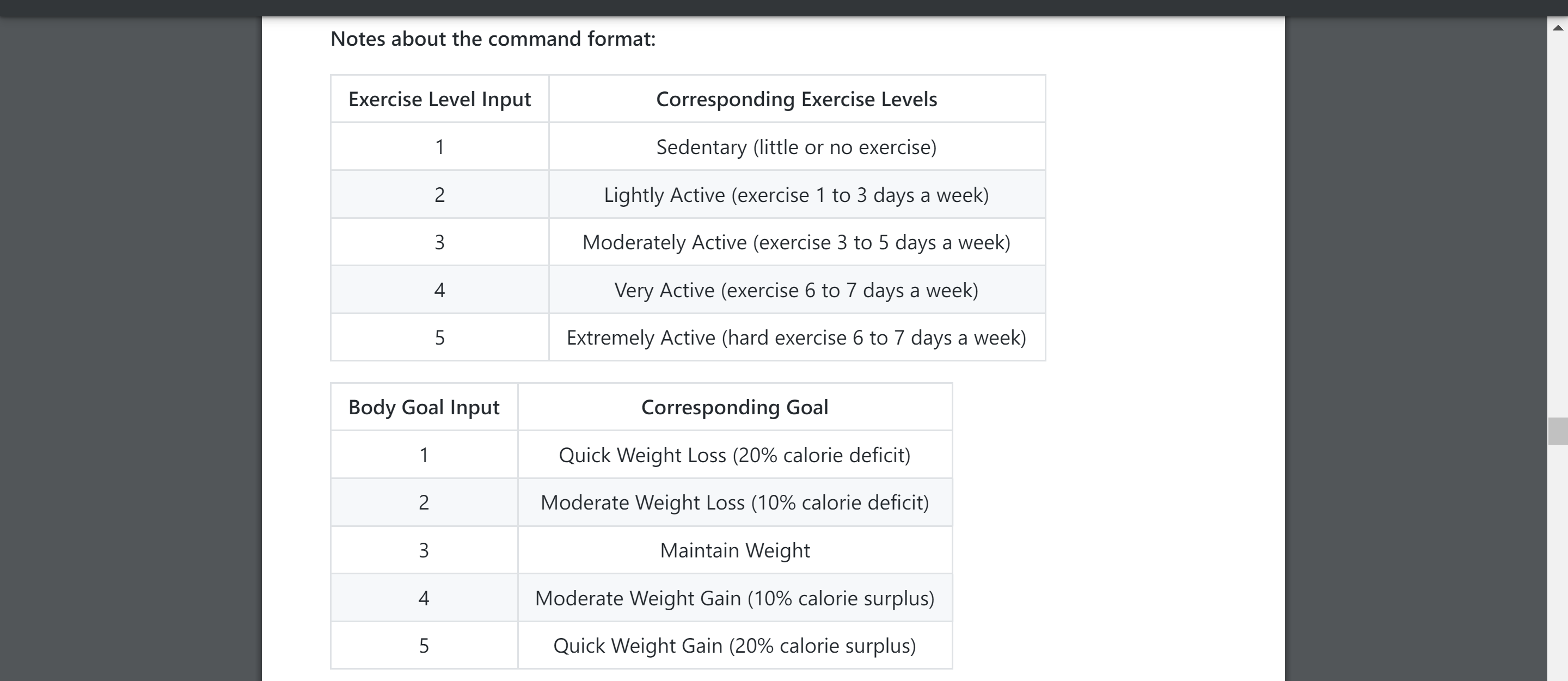1568x681 pixels.
Task: Click the 'Notes about the command format' heading
Action: (493, 39)
